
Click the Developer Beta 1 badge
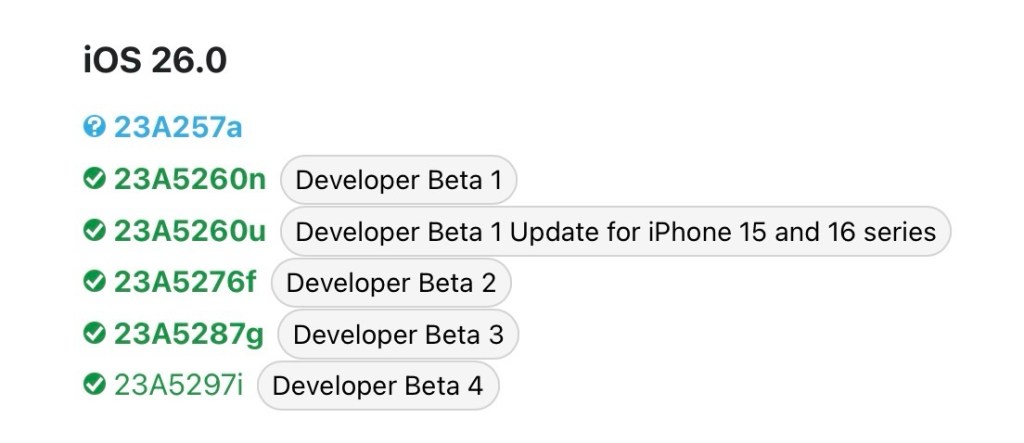pyautogui.click(x=398, y=181)
